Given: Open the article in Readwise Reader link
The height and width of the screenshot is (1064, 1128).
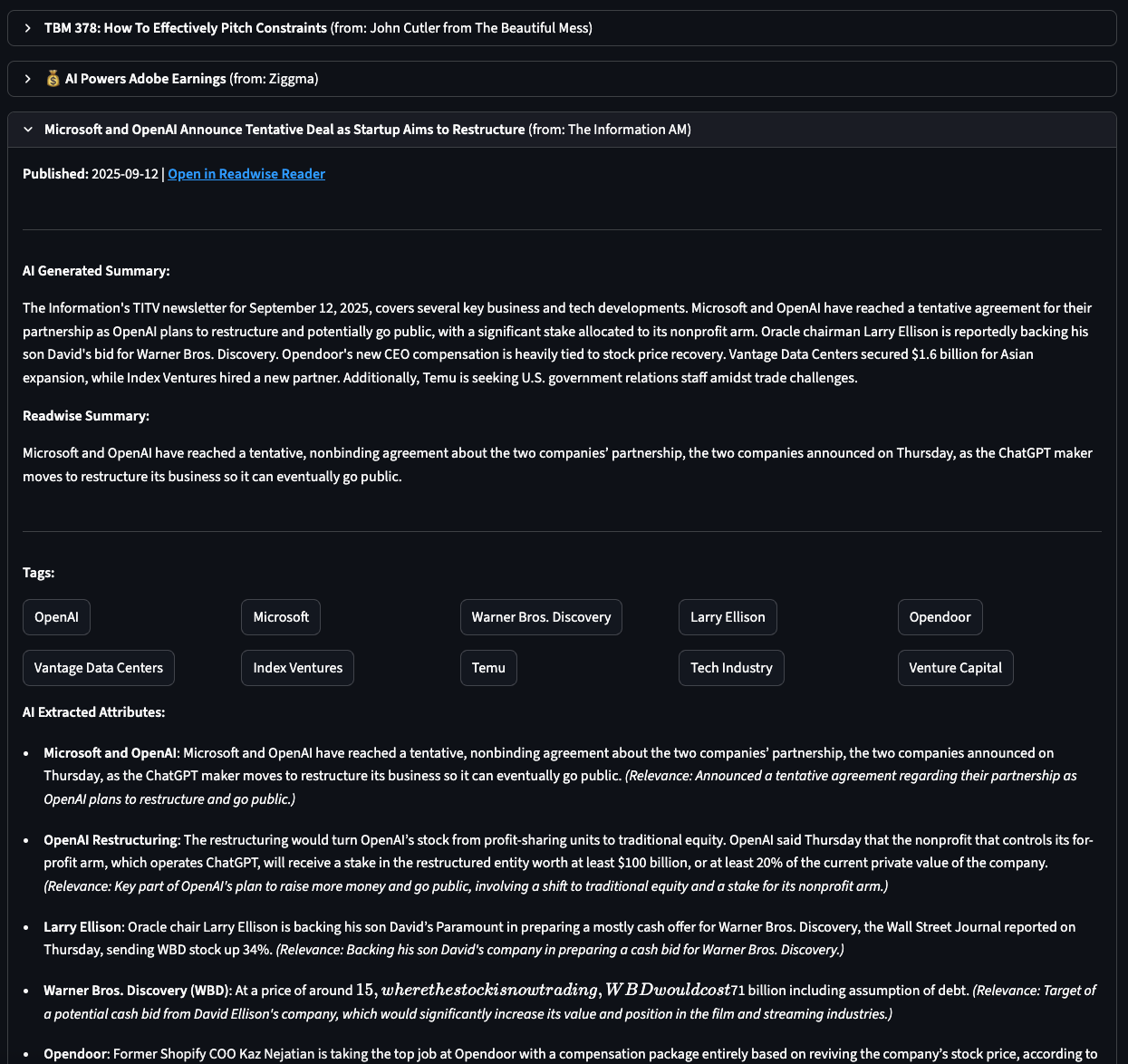Looking at the screenshot, I should 246,174.
